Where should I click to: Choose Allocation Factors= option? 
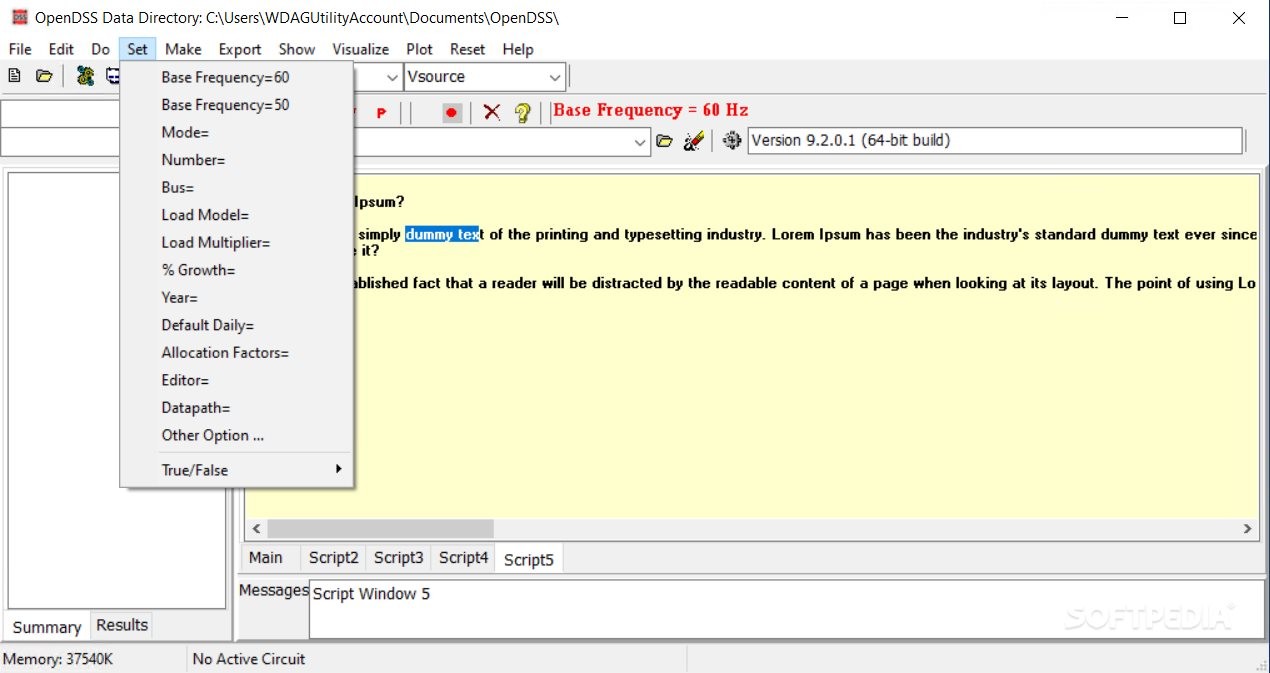click(x=236, y=352)
